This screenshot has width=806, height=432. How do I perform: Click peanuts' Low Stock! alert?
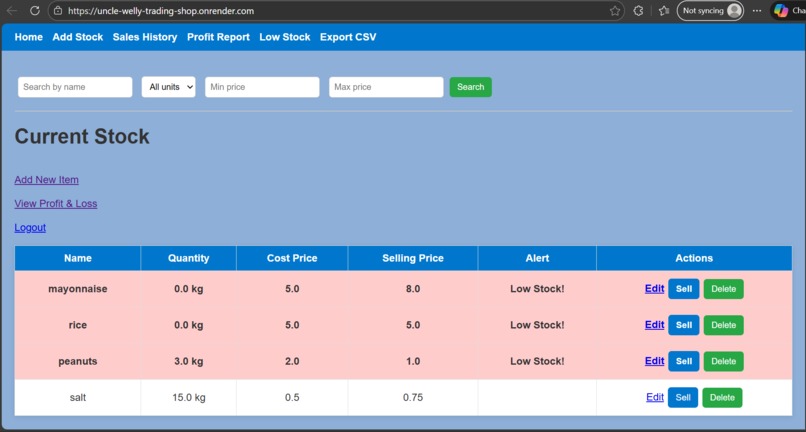(x=537, y=362)
